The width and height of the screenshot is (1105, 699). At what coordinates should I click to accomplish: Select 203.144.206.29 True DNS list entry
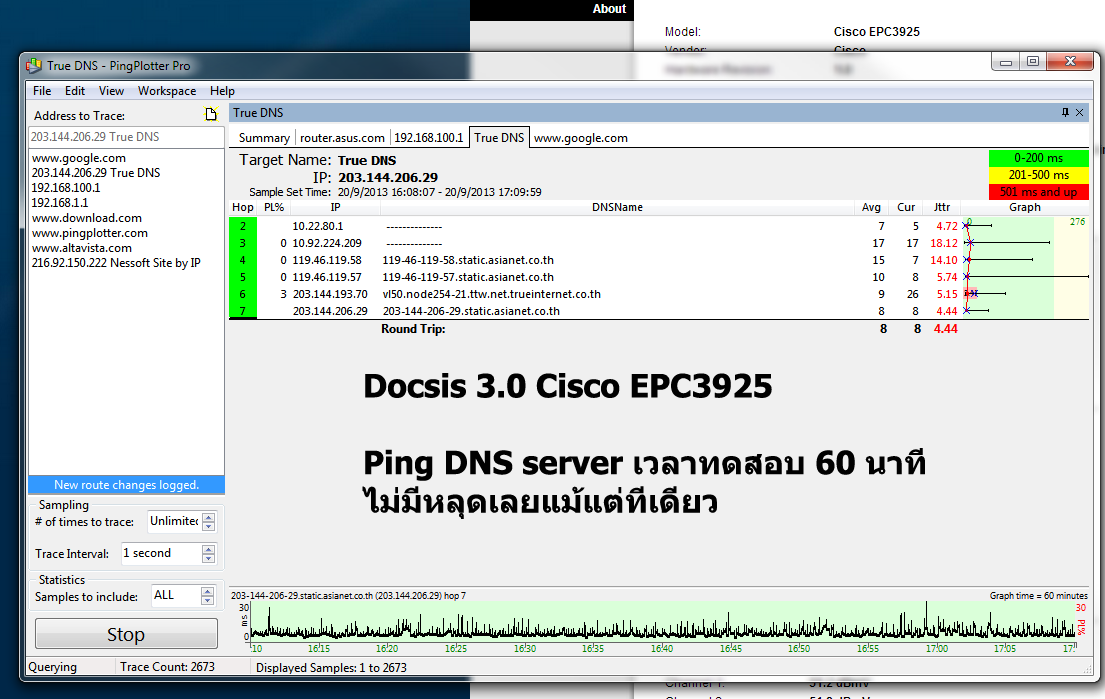[96, 173]
